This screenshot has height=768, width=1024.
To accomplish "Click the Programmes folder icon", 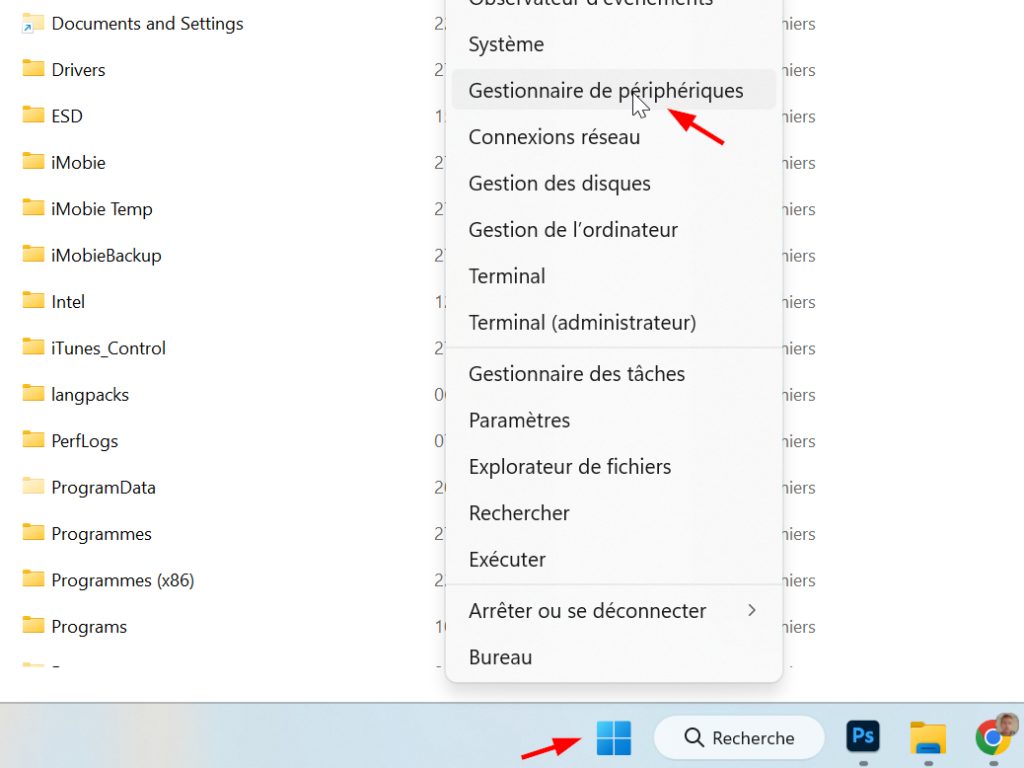I will pyautogui.click(x=33, y=532).
